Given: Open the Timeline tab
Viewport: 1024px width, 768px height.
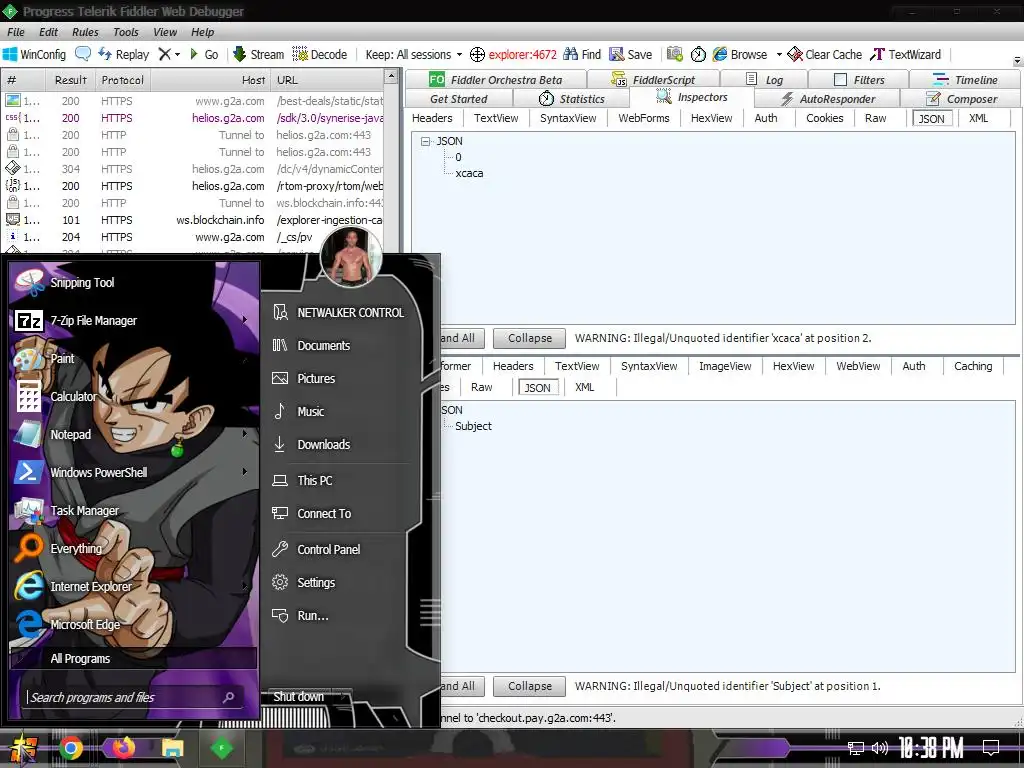Looking at the screenshot, I should coord(965,80).
